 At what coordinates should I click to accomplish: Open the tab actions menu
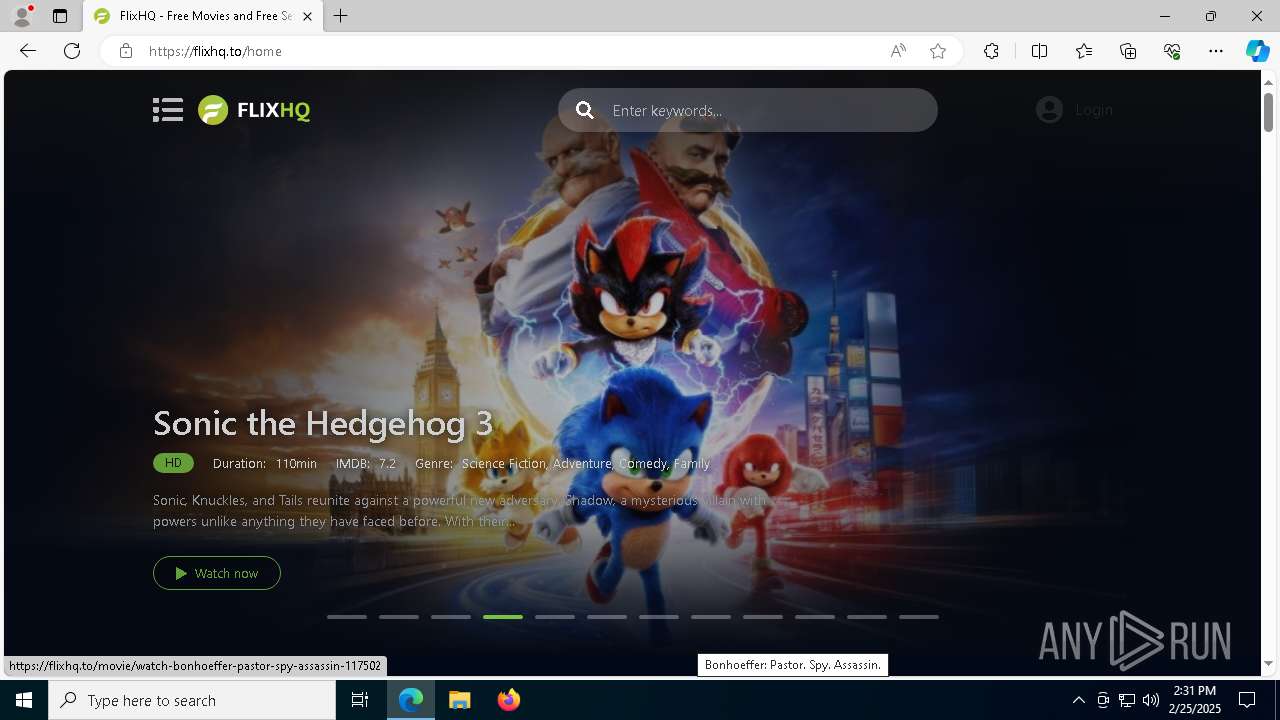coord(60,16)
